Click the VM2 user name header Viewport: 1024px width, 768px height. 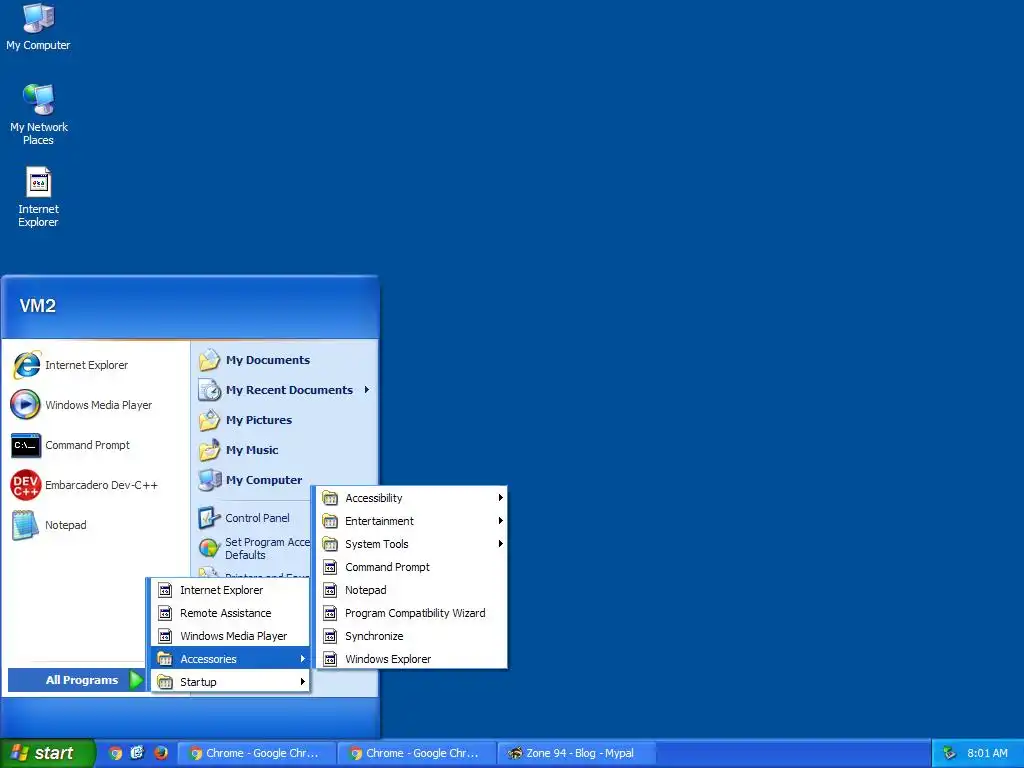point(37,306)
